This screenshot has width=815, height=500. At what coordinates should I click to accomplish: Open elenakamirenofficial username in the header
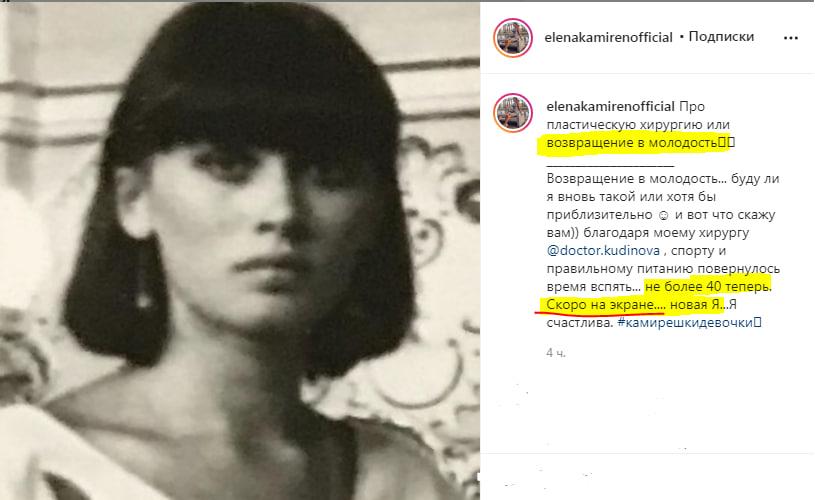click(608, 37)
